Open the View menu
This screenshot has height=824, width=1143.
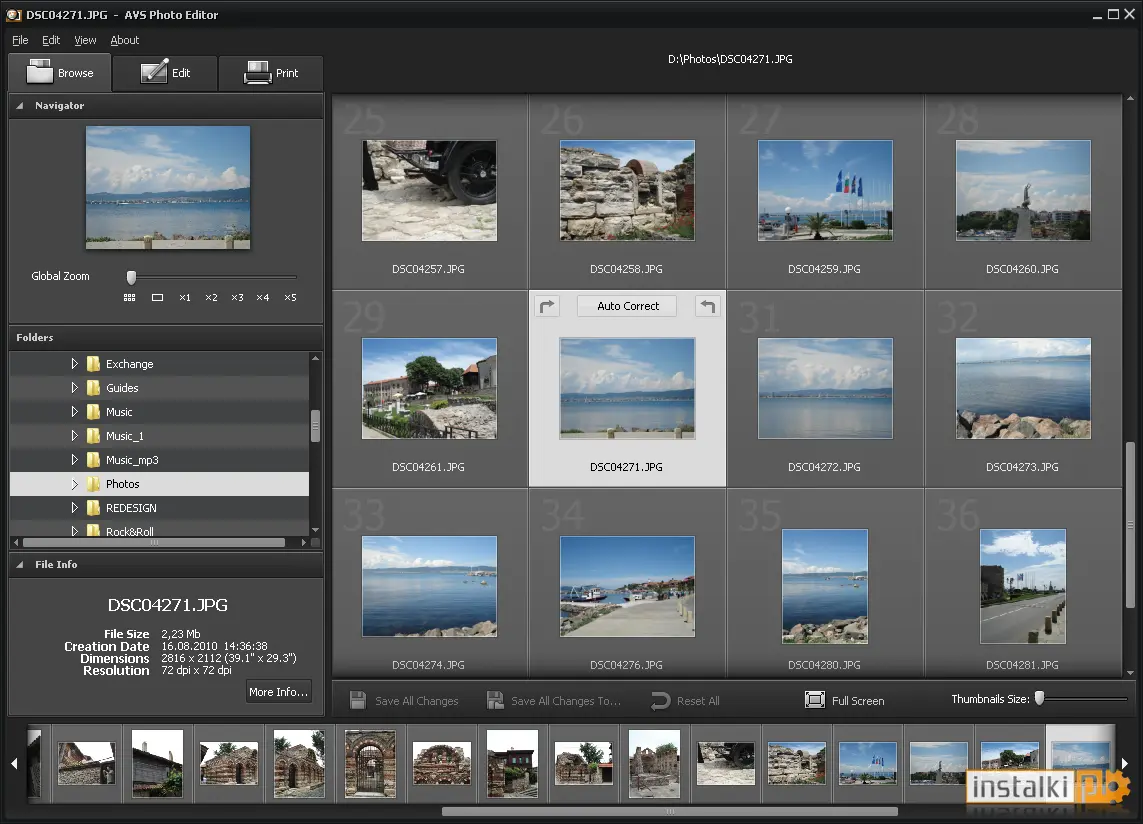coord(85,40)
